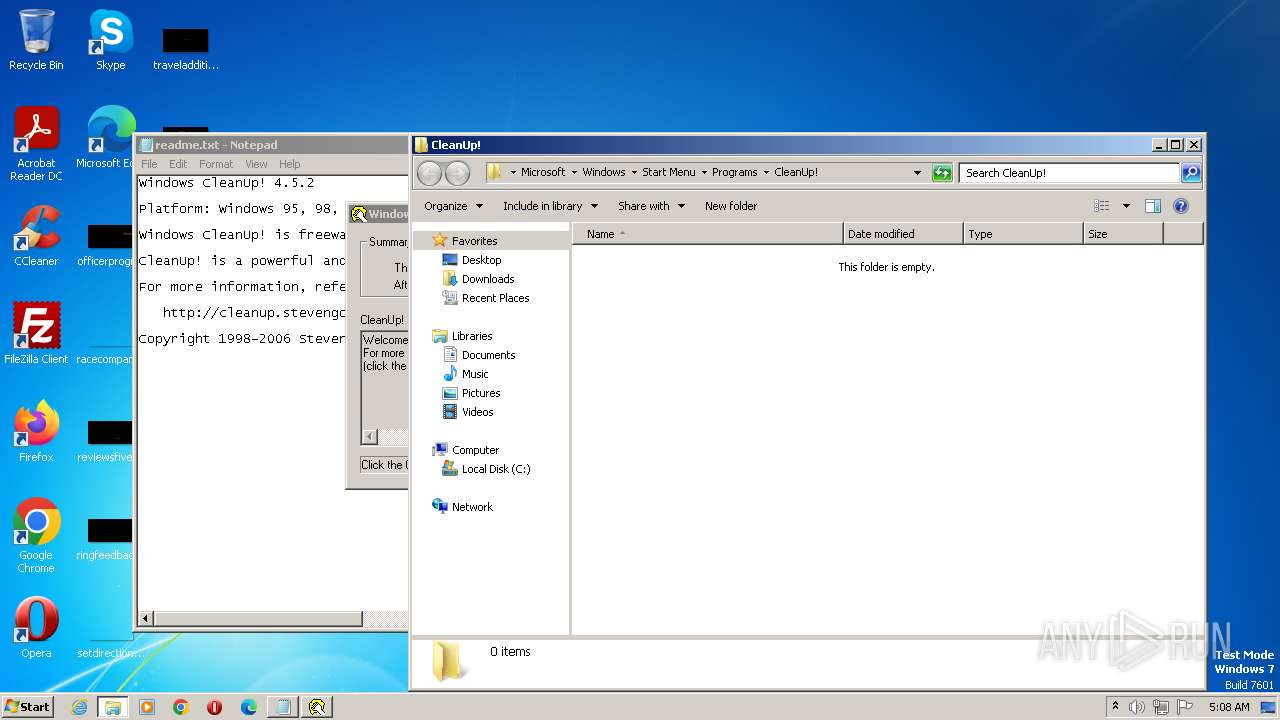Open Notepad Format menu
This screenshot has height=720, width=1280.
pos(216,164)
